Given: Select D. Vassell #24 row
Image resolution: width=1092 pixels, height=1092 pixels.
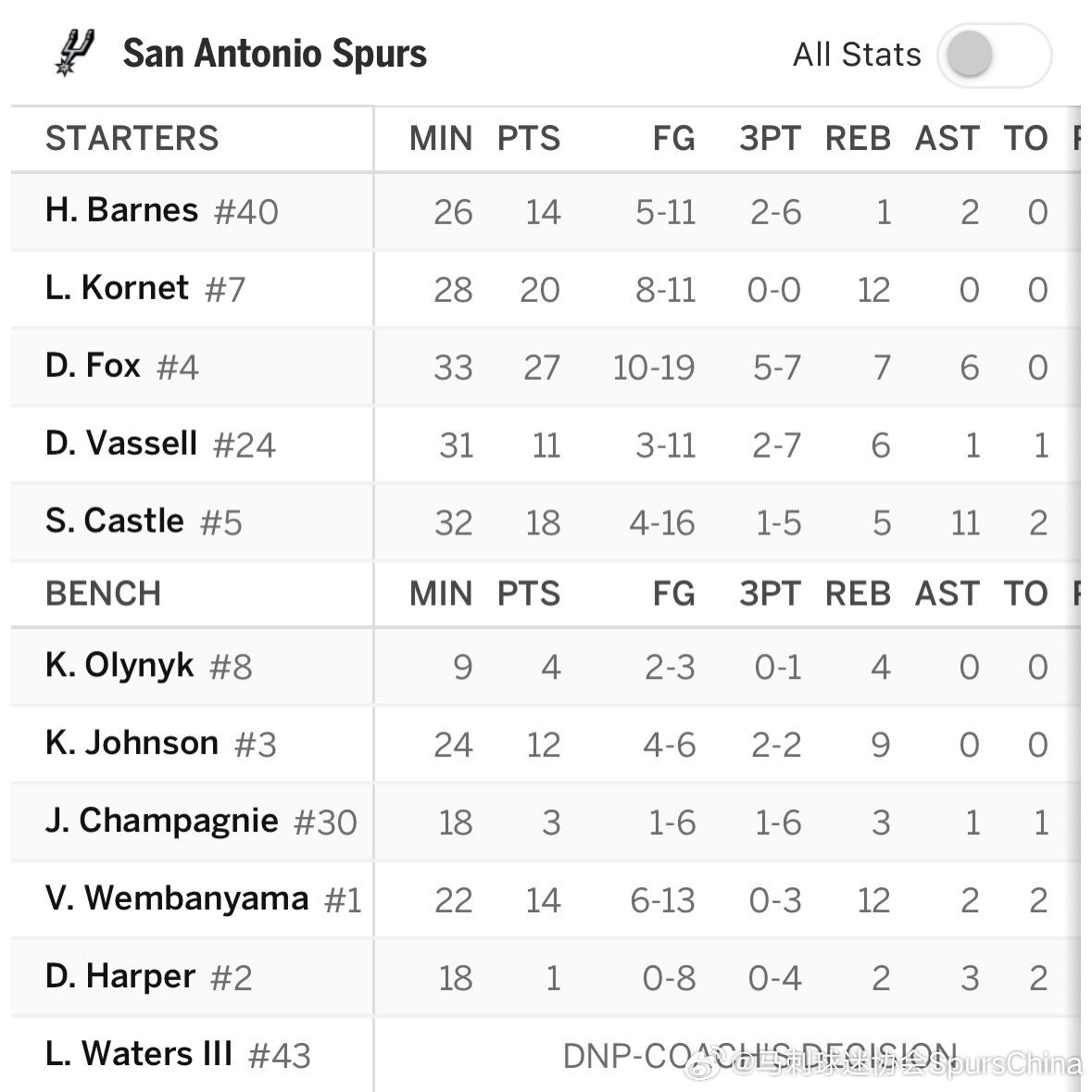Looking at the screenshot, I should point(546,445).
